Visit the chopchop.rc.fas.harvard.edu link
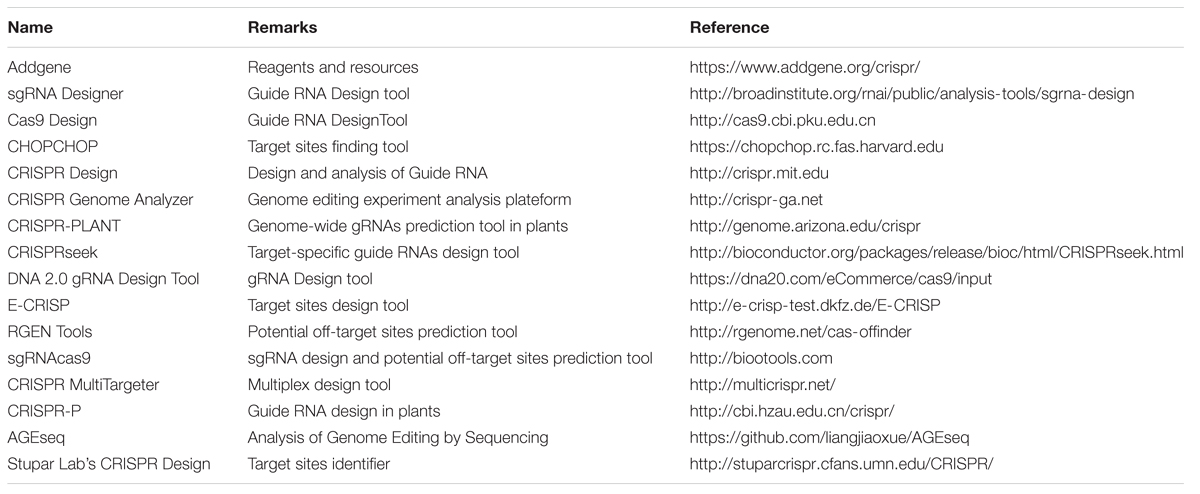This screenshot has height=494, width=1200. tap(817, 147)
